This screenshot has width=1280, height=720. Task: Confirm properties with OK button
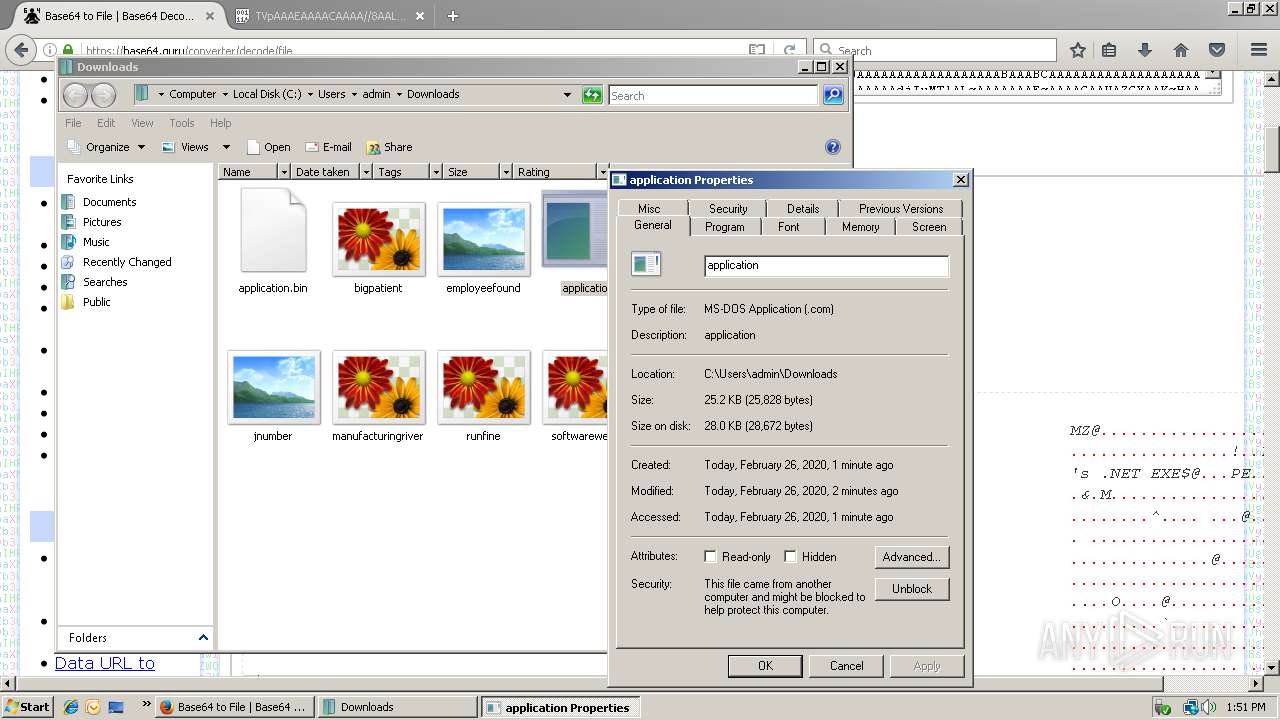point(765,666)
